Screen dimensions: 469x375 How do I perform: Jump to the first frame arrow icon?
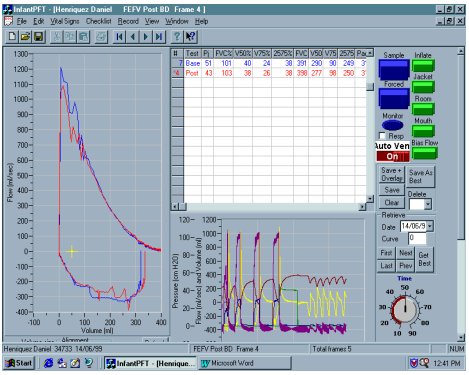(x=120, y=37)
